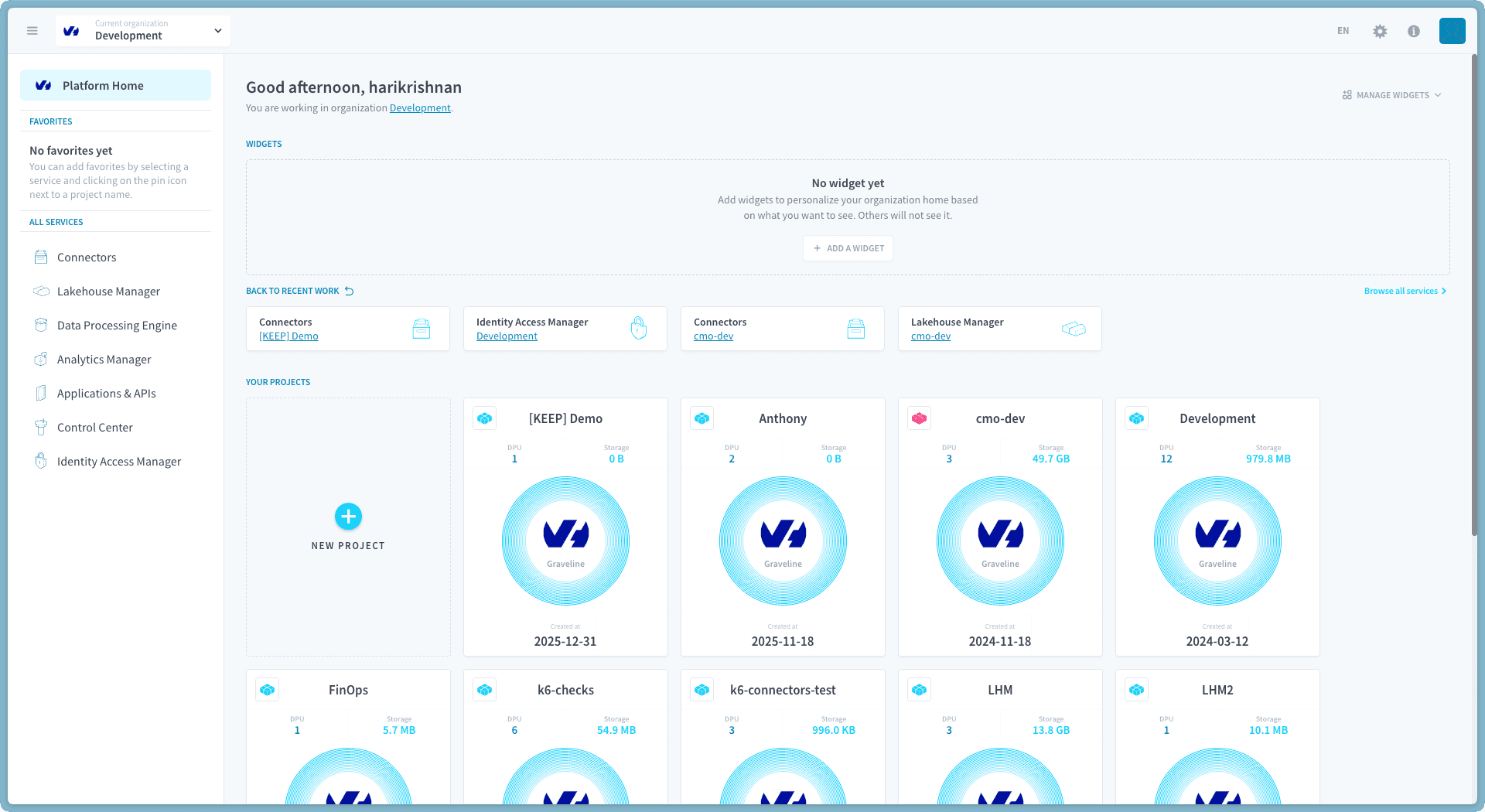
Task: Click the New Project card label
Action: pos(348,546)
